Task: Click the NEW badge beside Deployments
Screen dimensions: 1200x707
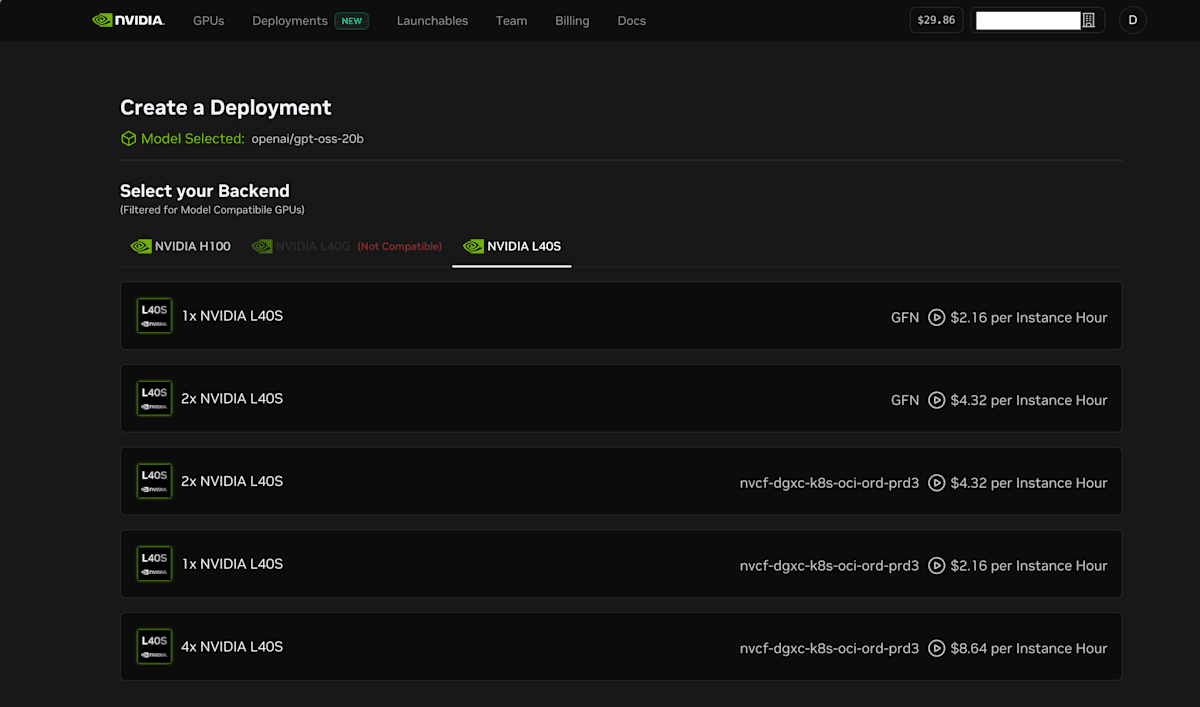Action: pyautogui.click(x=352, y=20)
